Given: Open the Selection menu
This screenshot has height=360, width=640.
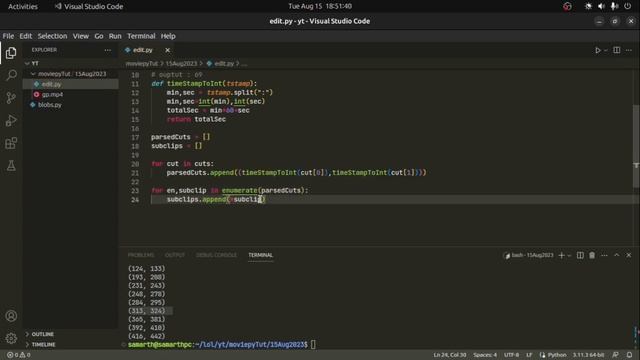Looking at the screenshot, I should click(52, 36).
